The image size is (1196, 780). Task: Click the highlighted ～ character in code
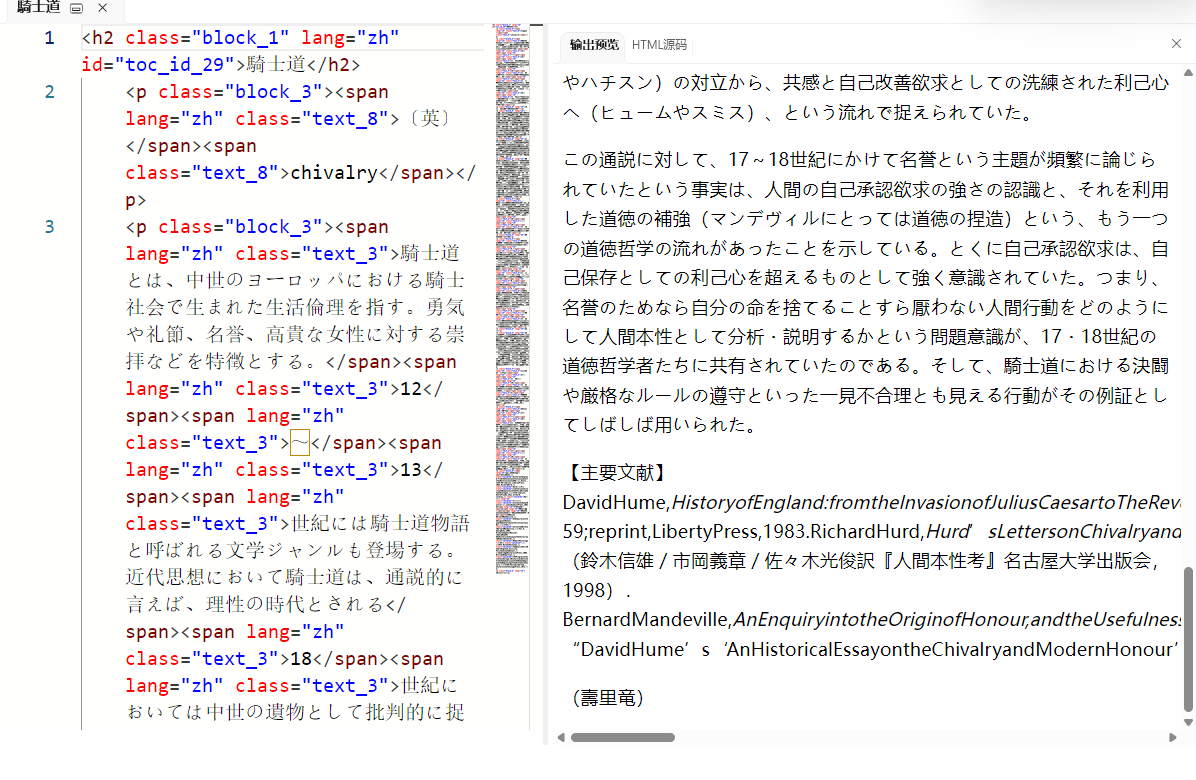[x=300, y=443]
